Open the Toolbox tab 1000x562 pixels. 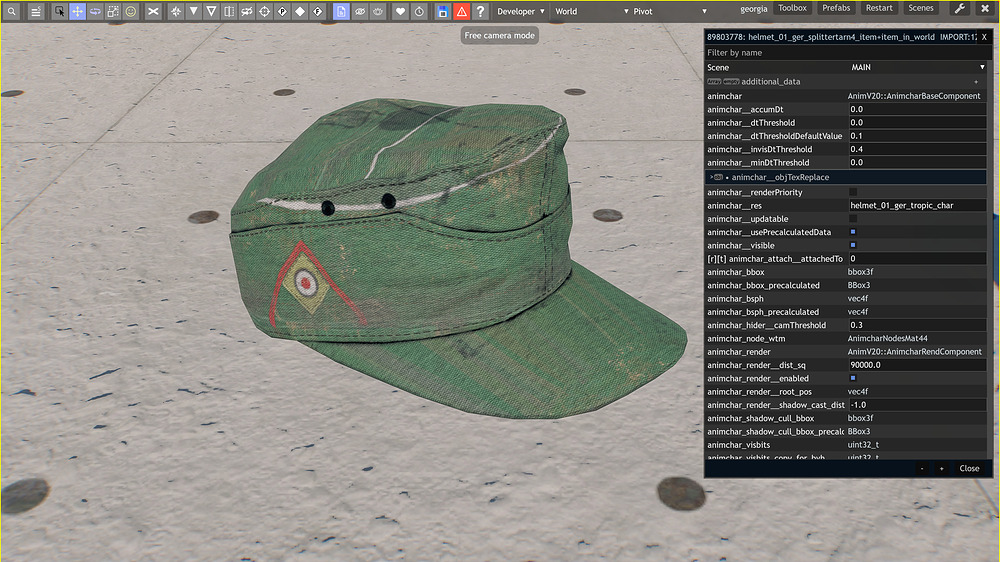coord(792,8)
